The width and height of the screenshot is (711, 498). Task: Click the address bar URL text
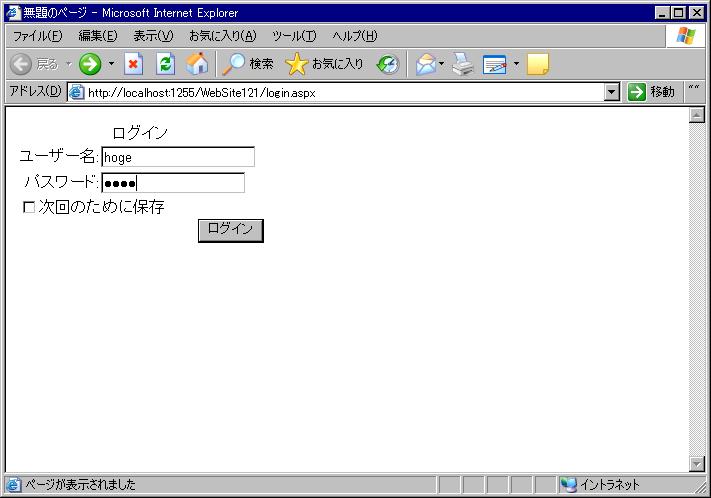202,93
